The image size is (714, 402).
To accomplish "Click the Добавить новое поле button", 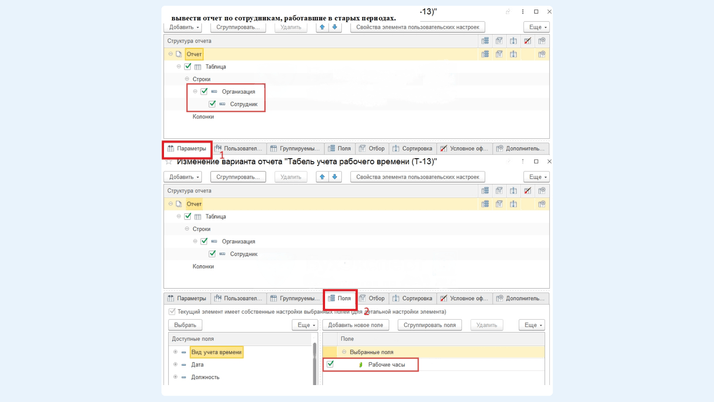I will tap(356, 325).
